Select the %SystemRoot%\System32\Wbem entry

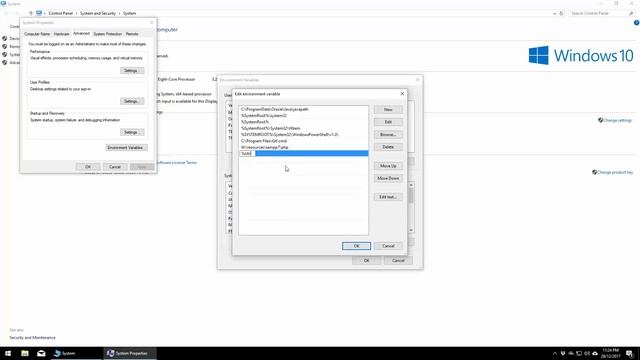tap(303, 128)
